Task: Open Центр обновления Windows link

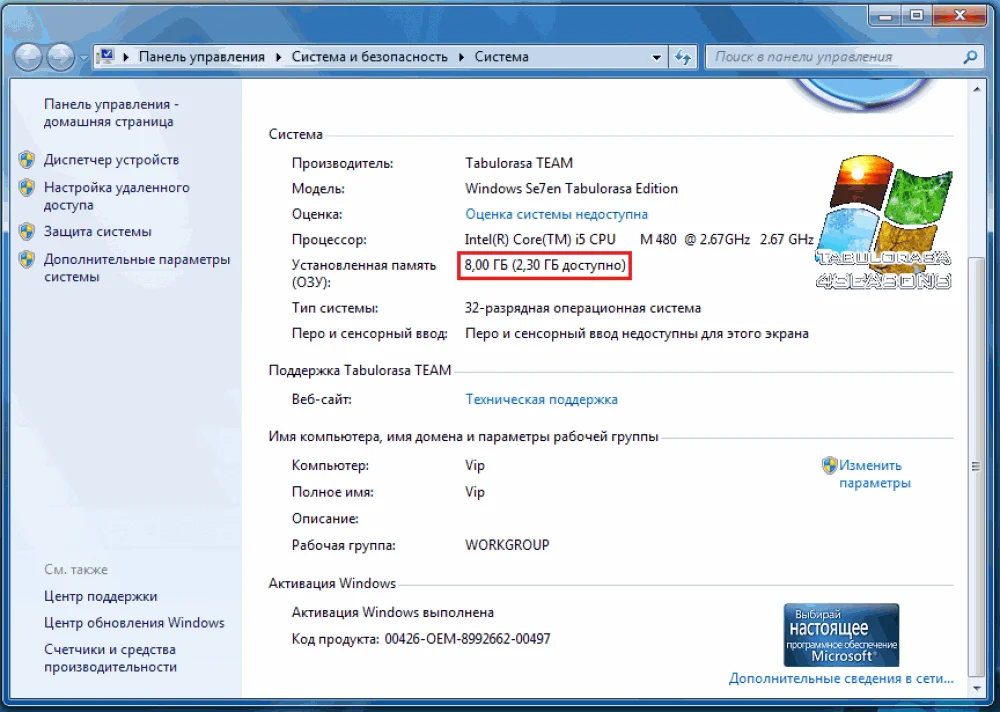Action: (134, 623)
